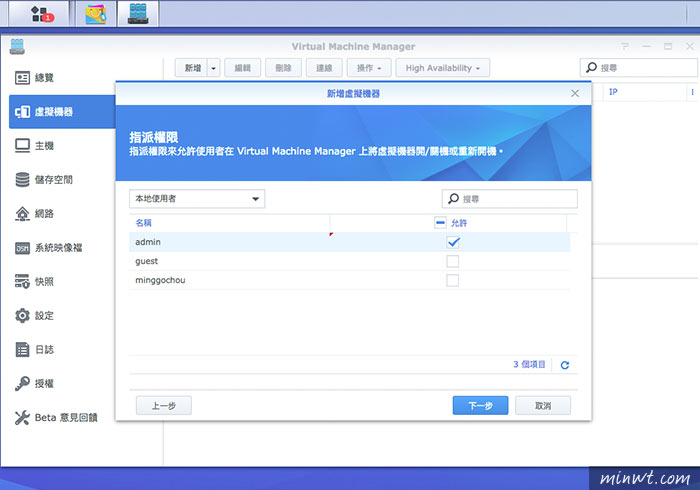Screen dimensions: 700x490
Task: Select the admin user row
Action: click(350, 242)
